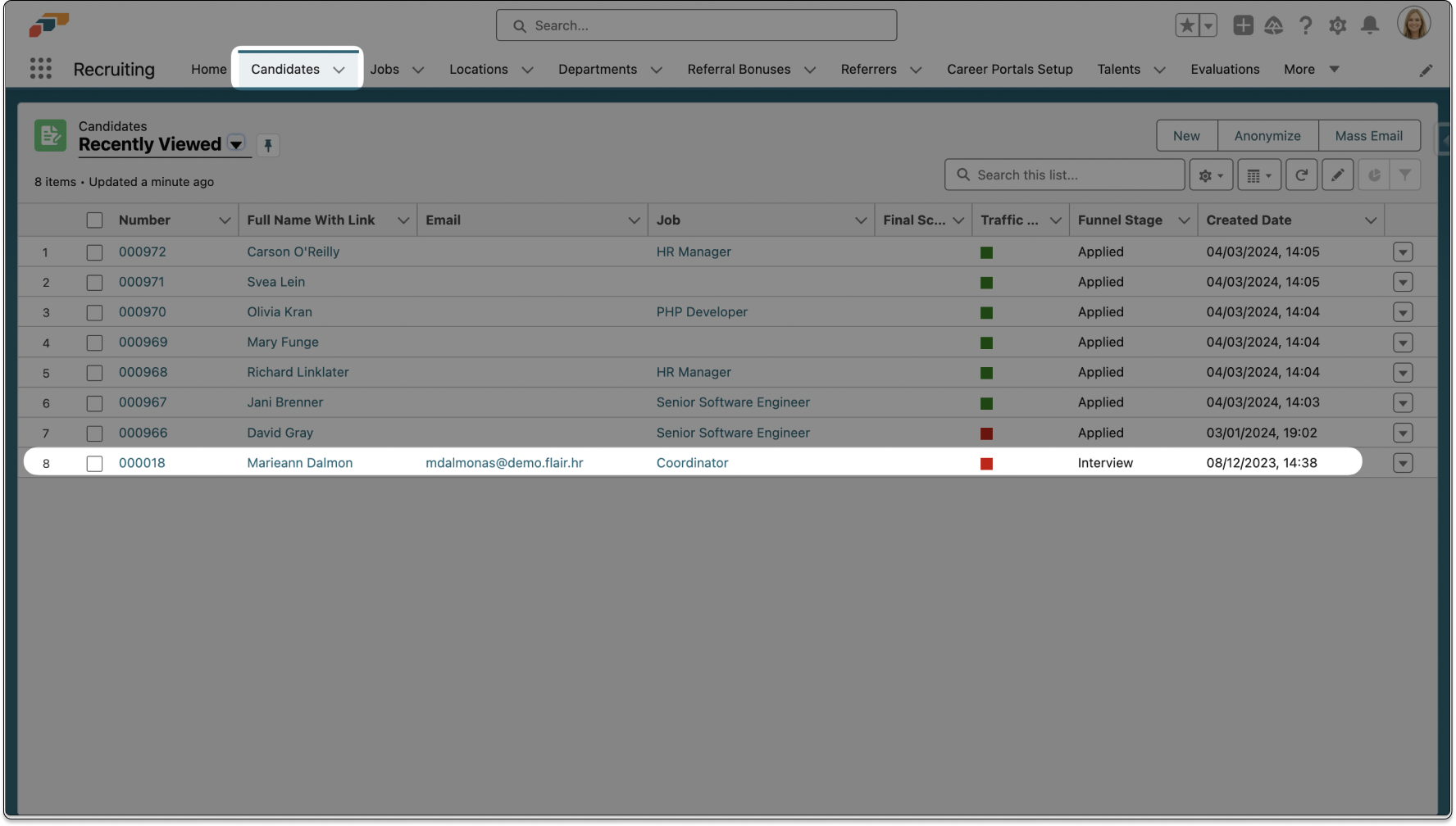Click the global create plus icon

[1243, 25]
